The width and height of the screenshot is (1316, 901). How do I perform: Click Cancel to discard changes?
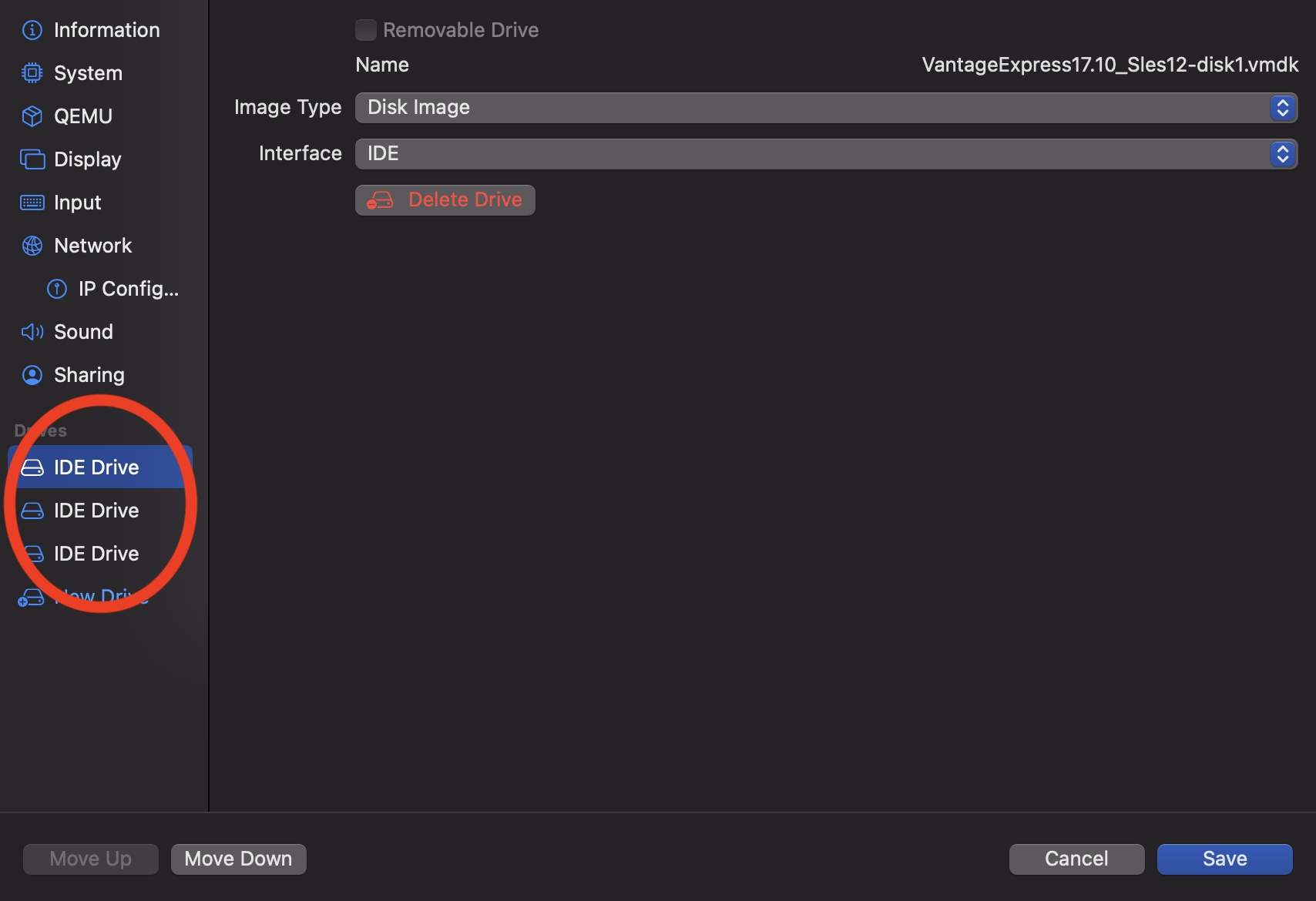pos(1076,859)
